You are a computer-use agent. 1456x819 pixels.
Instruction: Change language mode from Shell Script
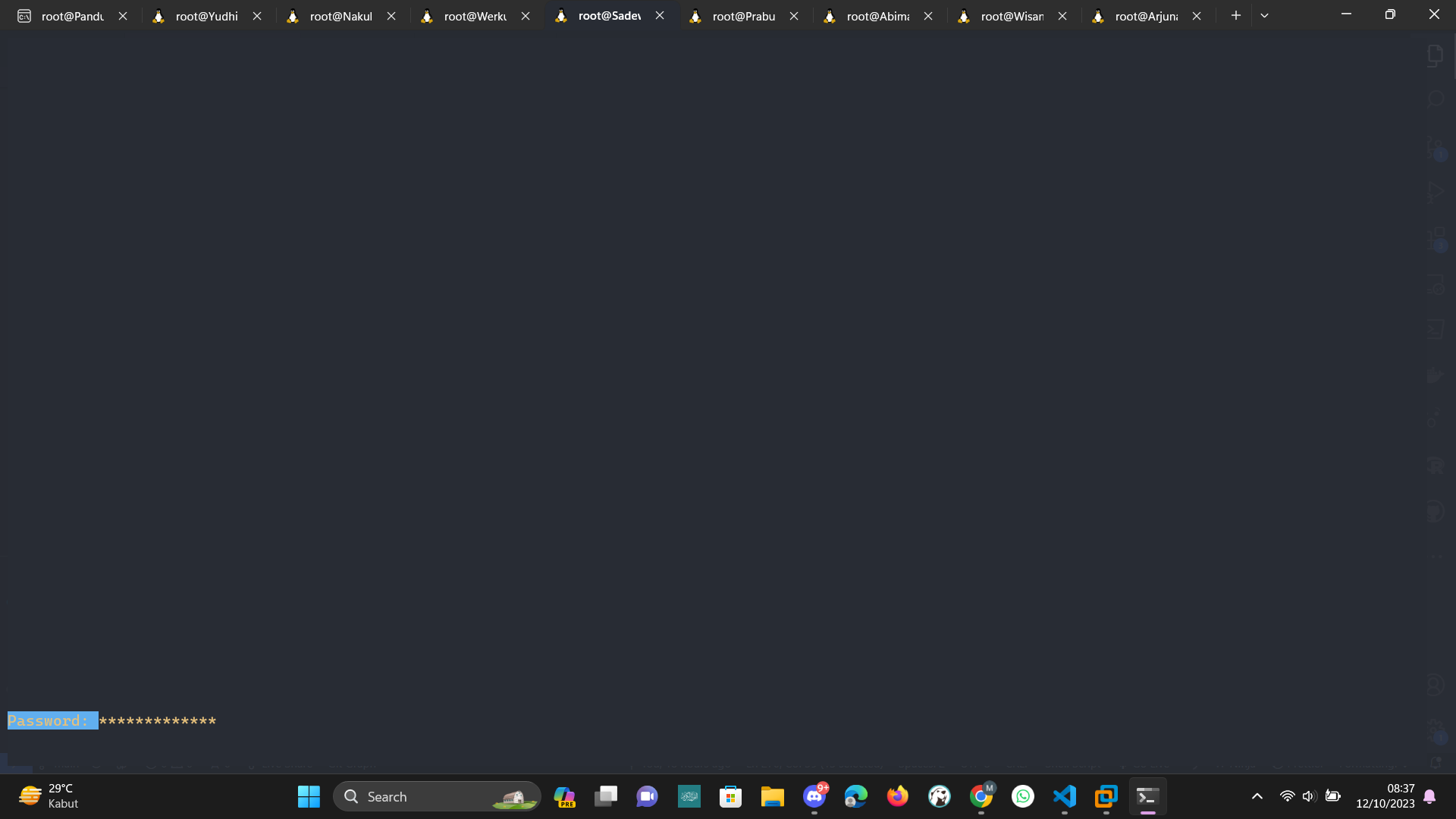[x=1073, y=764]
